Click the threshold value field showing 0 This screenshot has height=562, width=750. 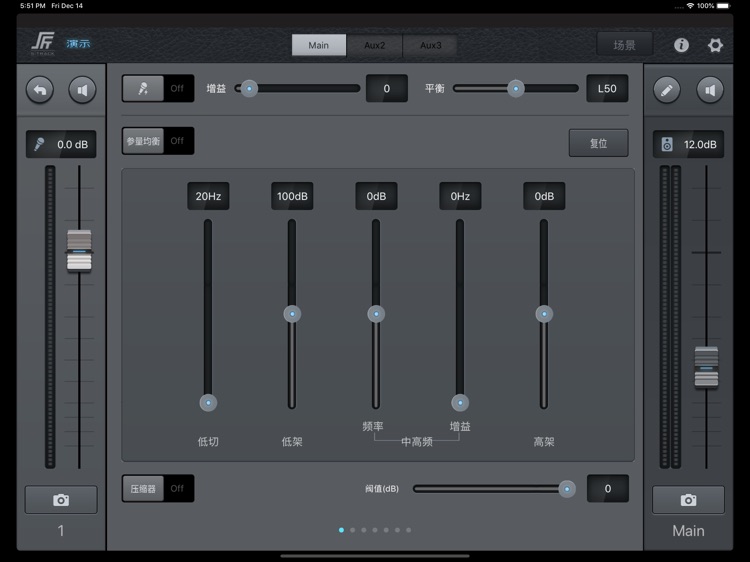click(607, 488)
